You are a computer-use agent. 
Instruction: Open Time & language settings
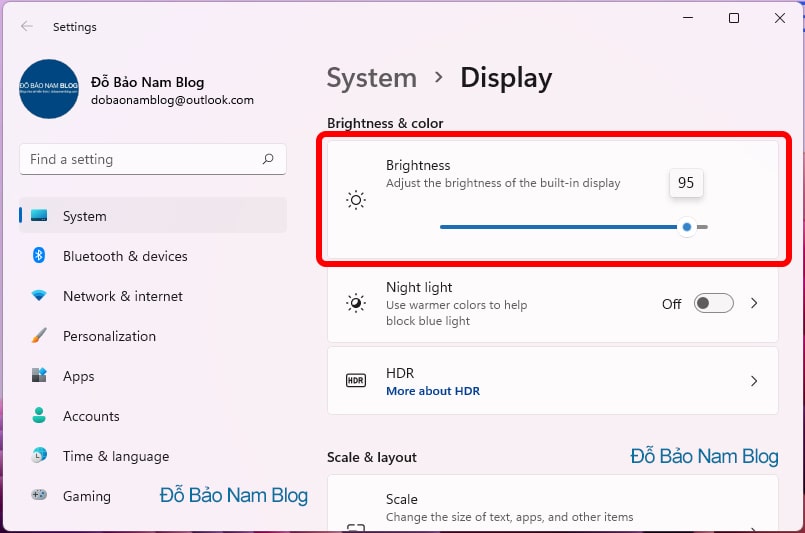pos(152,456)
